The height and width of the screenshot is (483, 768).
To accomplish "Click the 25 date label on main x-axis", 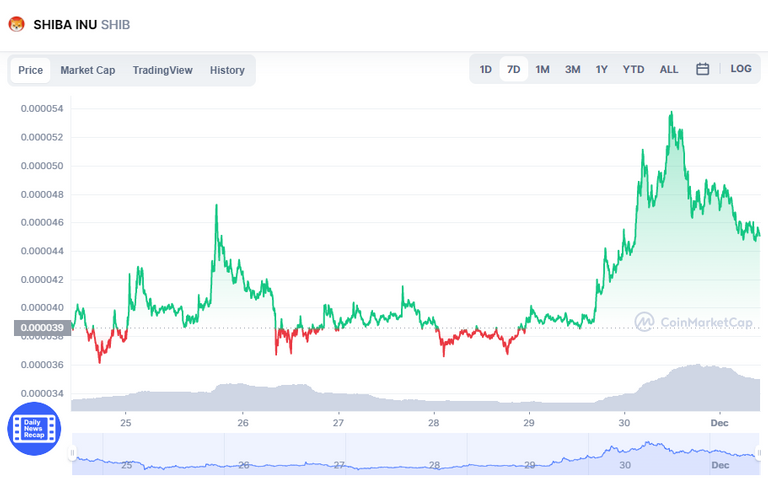I will [x=126, y=423].
